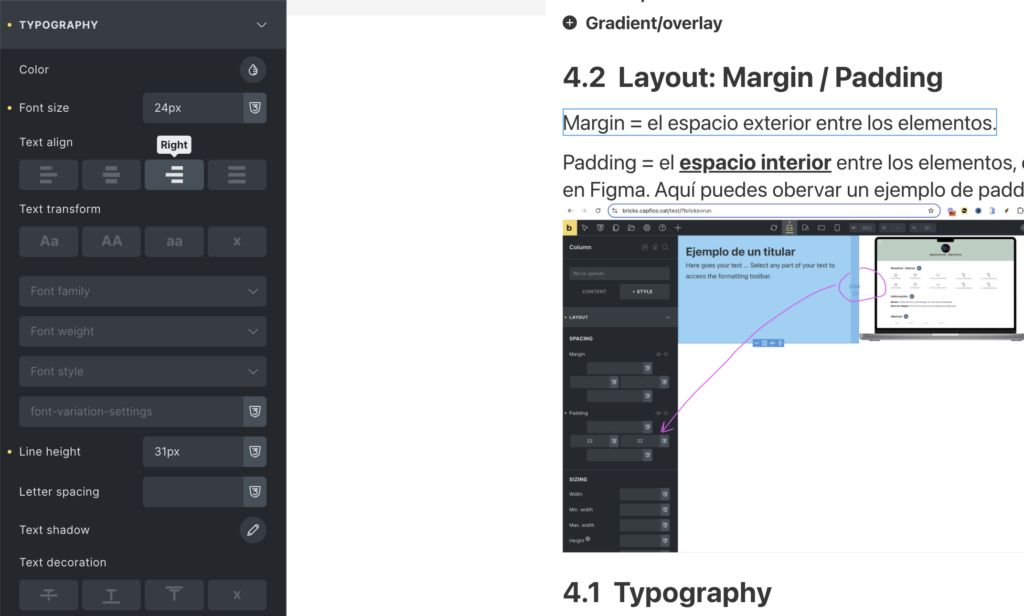Expand the Gradient/overlay item
The image size is (1024, 616).
click(570, 23)
